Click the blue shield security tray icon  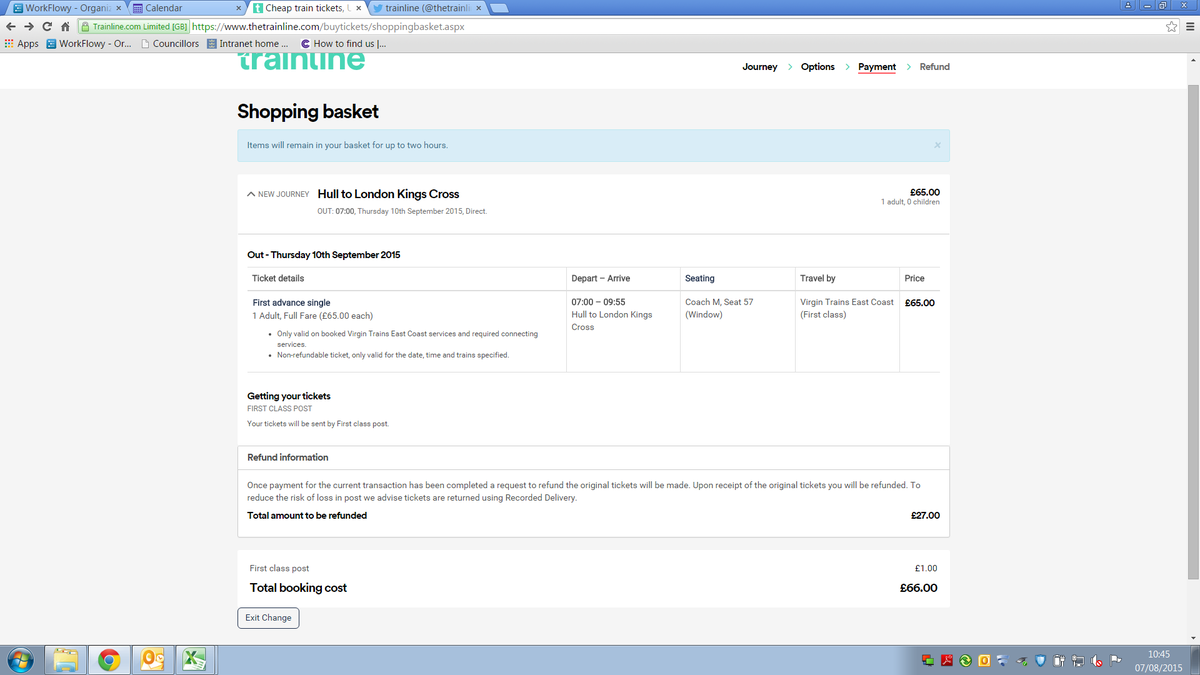(x=1040, y=661)
